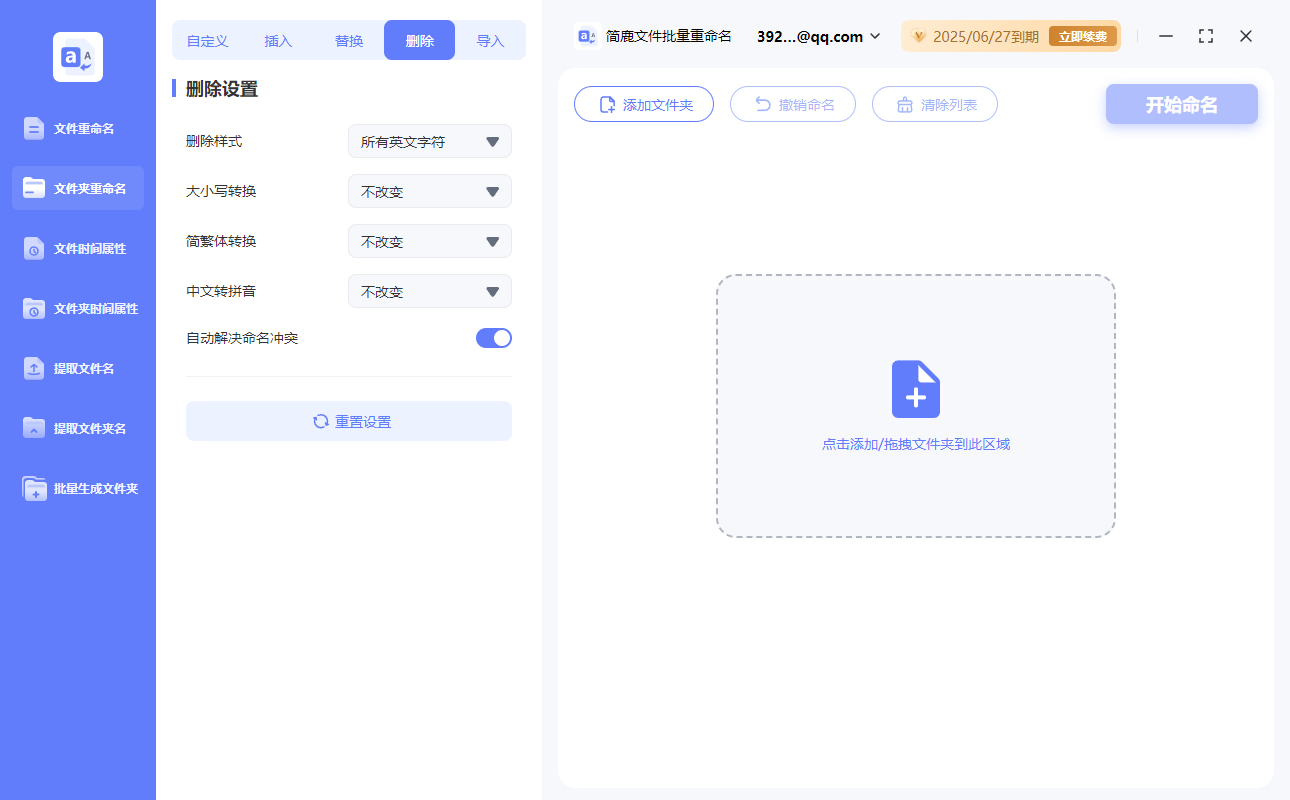
Task: Click the 添加文件夹 button
Action: pos(644,105)
